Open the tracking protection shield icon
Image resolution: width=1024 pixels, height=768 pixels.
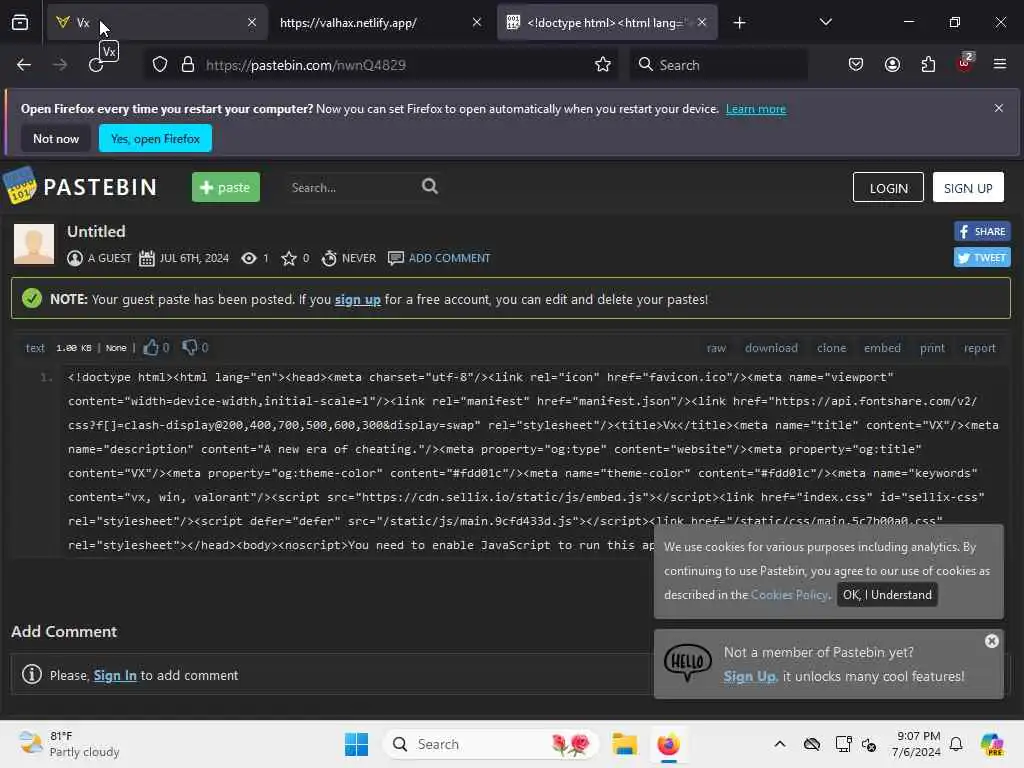click(160, 65)
